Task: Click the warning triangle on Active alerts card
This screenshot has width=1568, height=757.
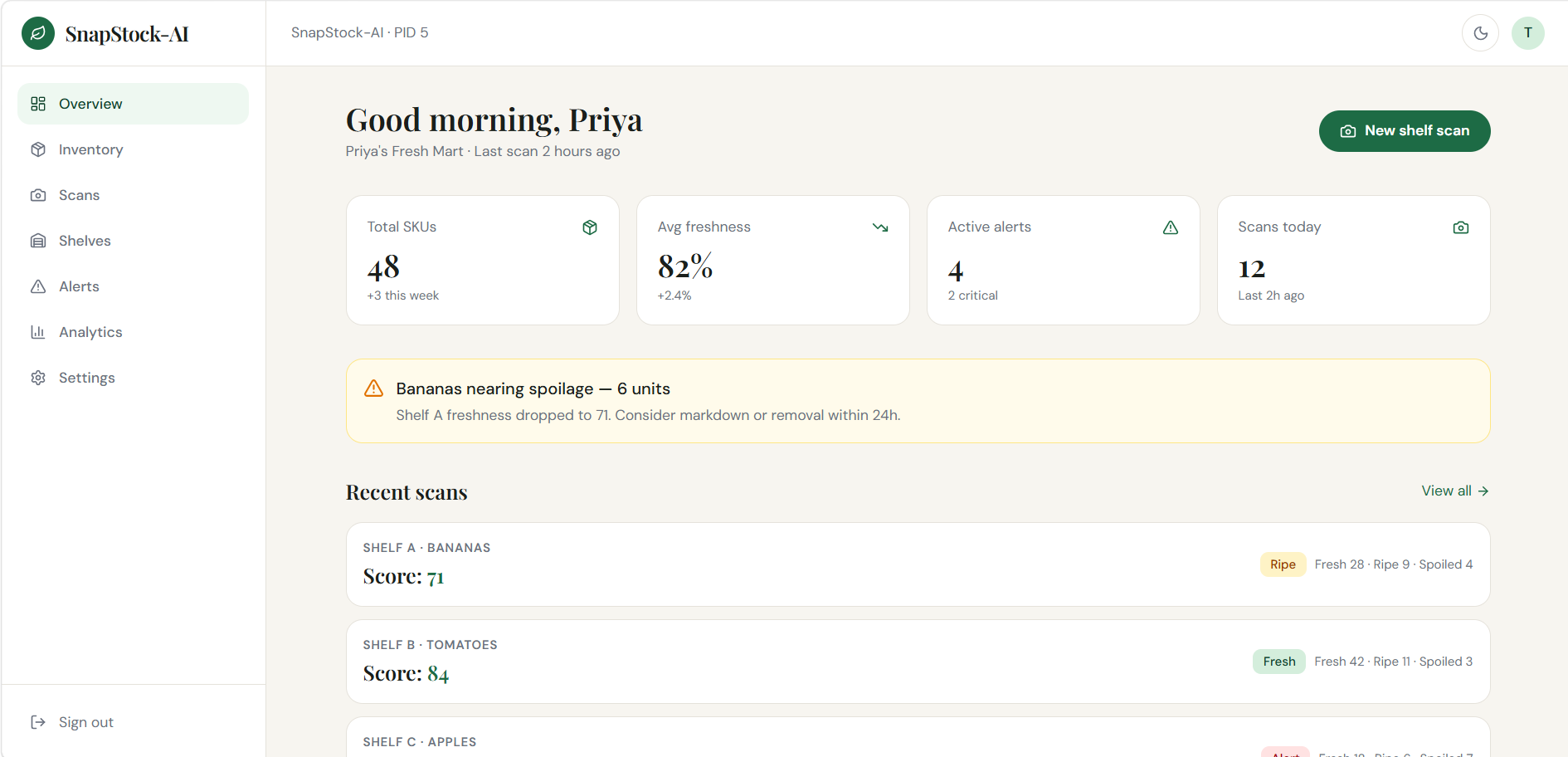Action: [1171, 227]
